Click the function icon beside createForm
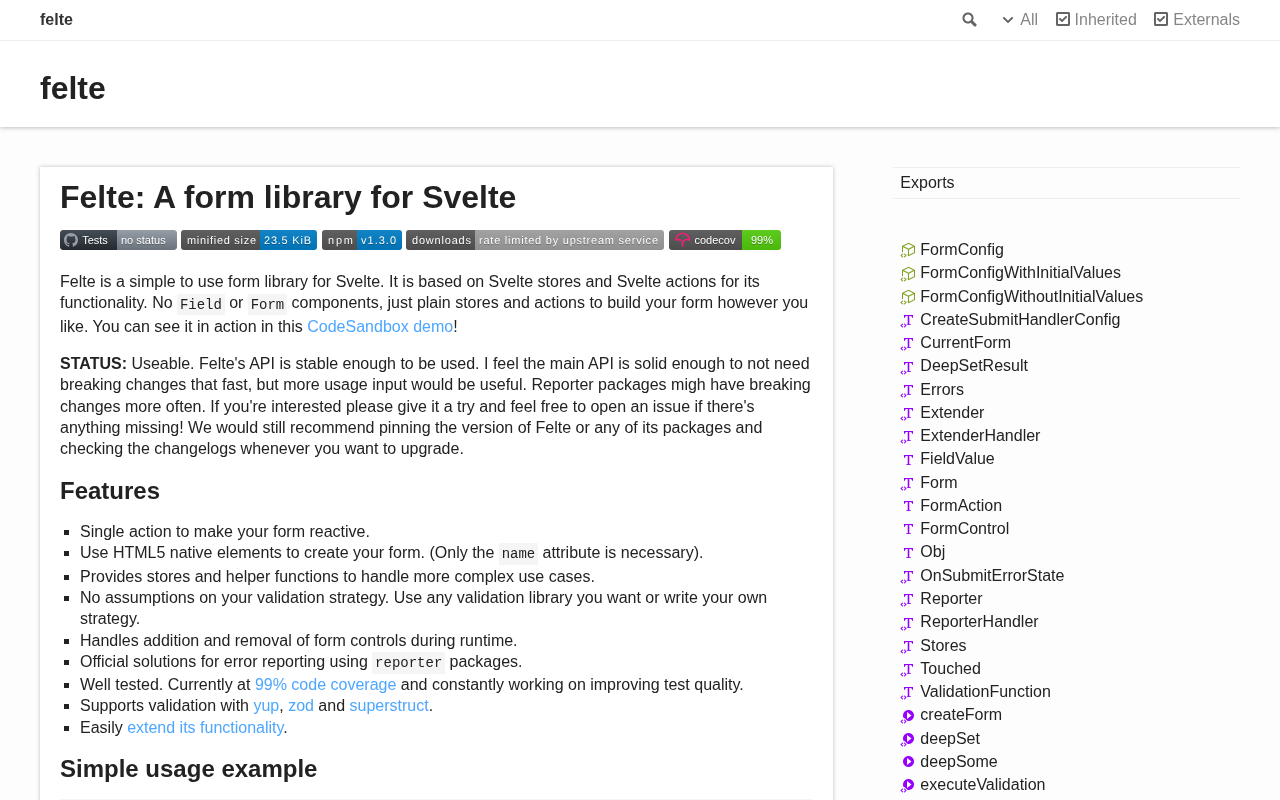The image size is (1280, 800). coord(908,716)
